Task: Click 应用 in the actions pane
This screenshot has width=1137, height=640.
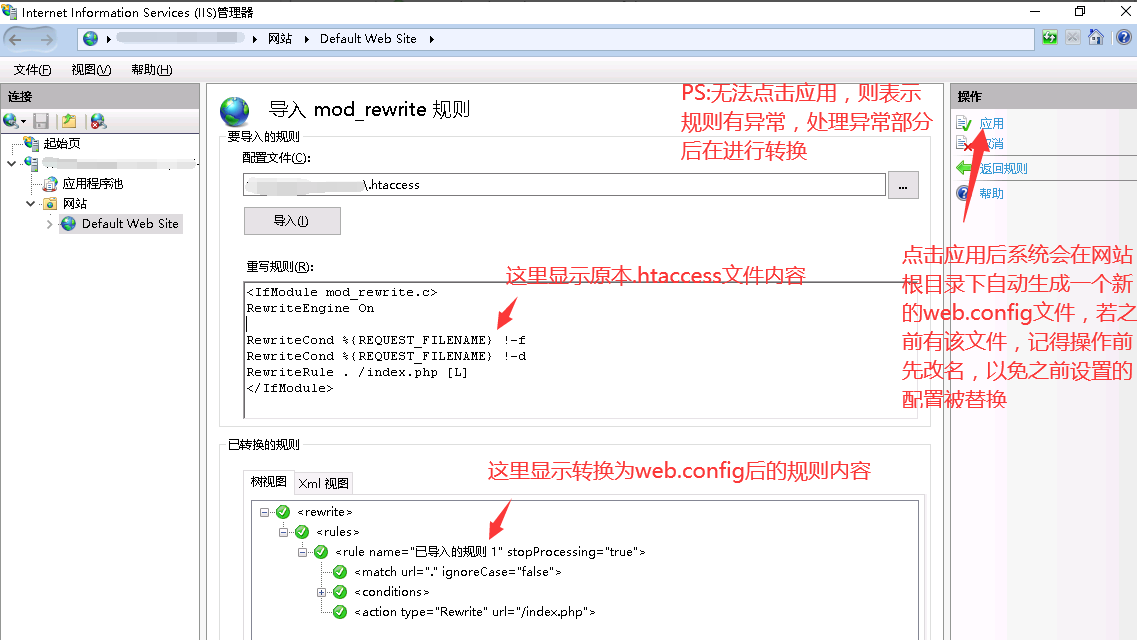Action: tap(991, 123)
